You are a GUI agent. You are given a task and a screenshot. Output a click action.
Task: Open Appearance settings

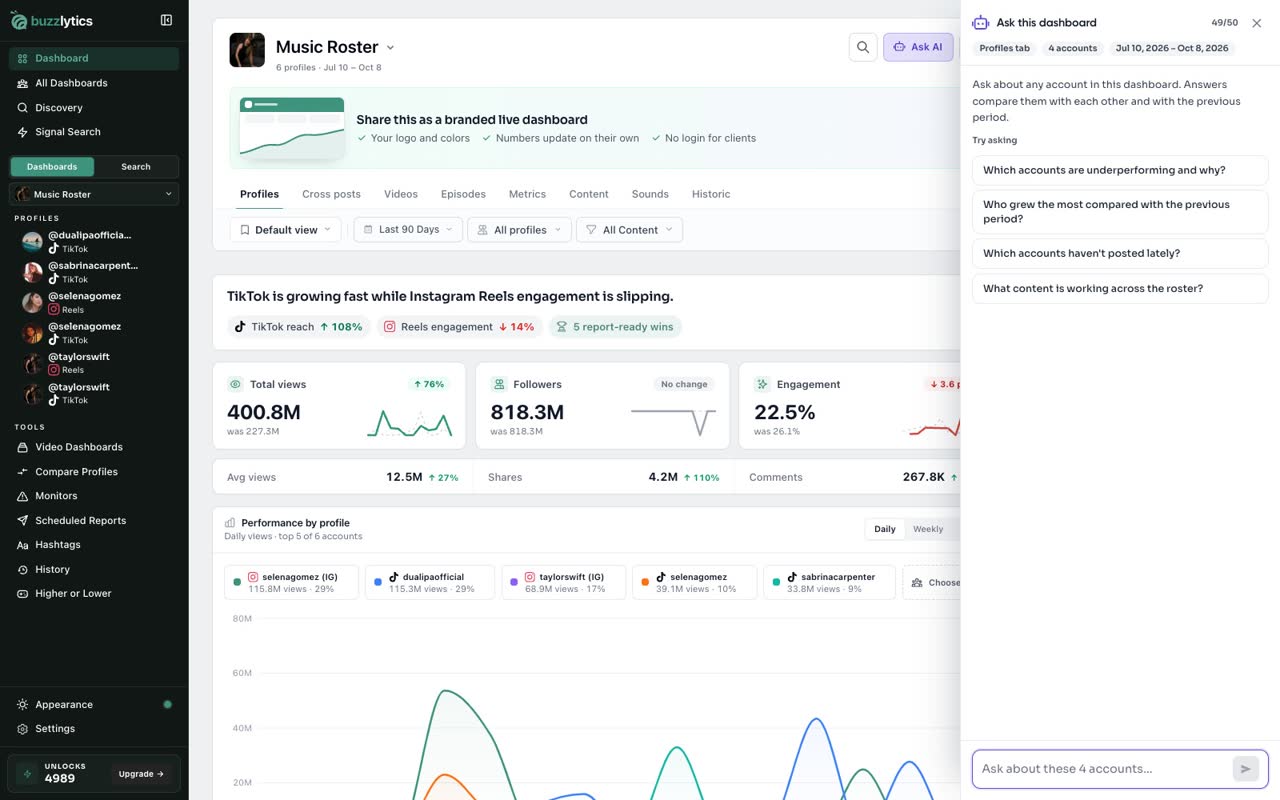coord(94,705)
